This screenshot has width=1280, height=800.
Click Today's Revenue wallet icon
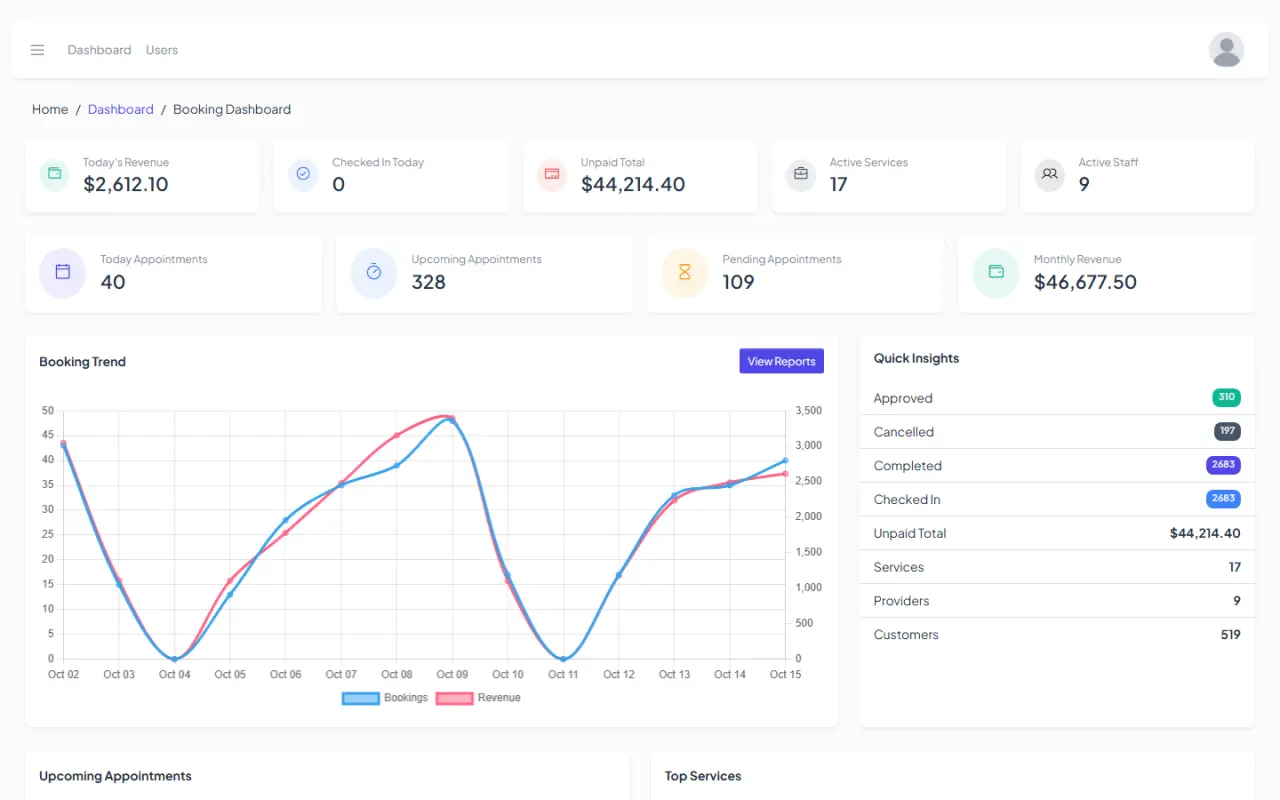[x=54, y=174]
